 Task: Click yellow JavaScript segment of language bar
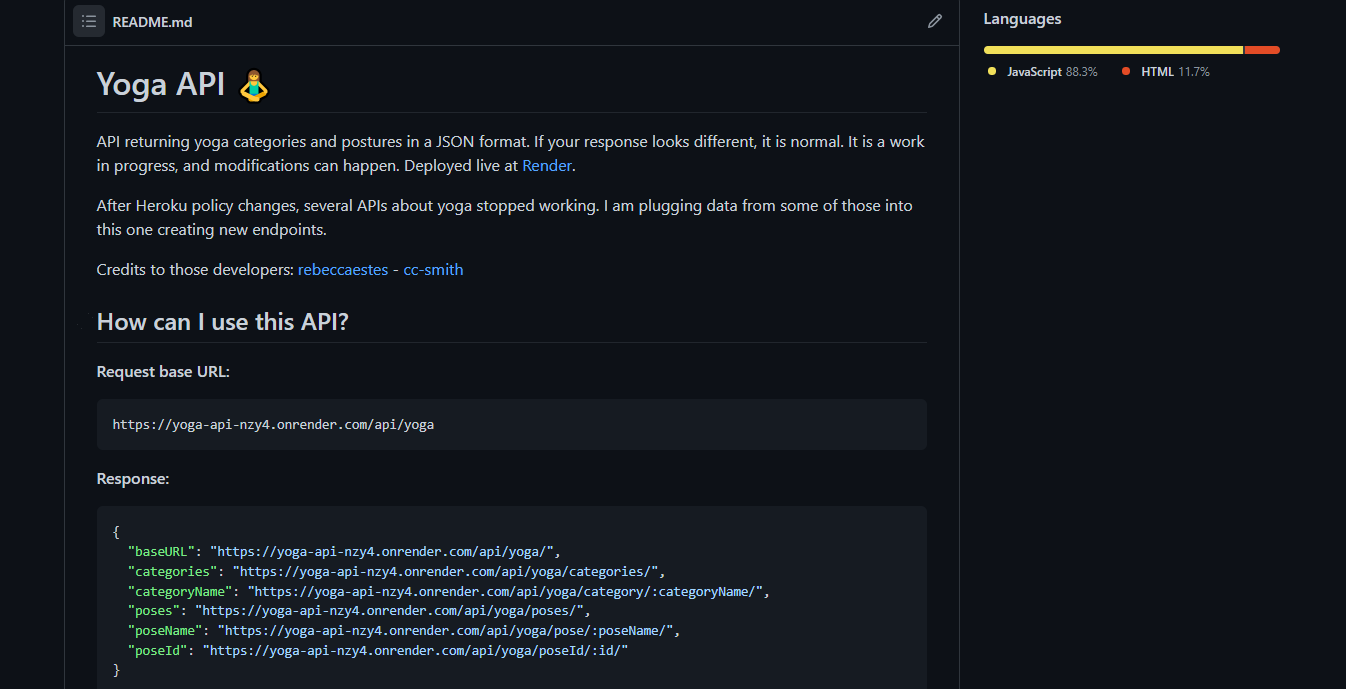point(1113,50)
